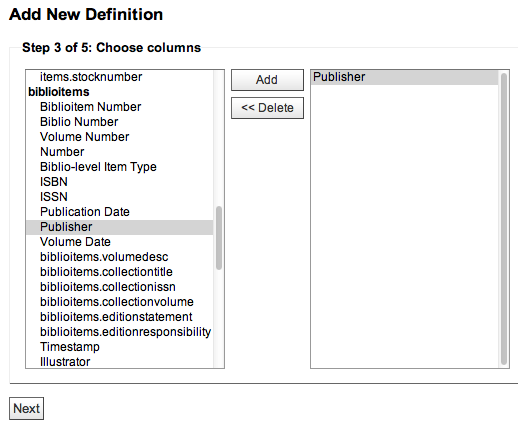Click the << Delete button
518x425 pixels.
click(267, 108)
